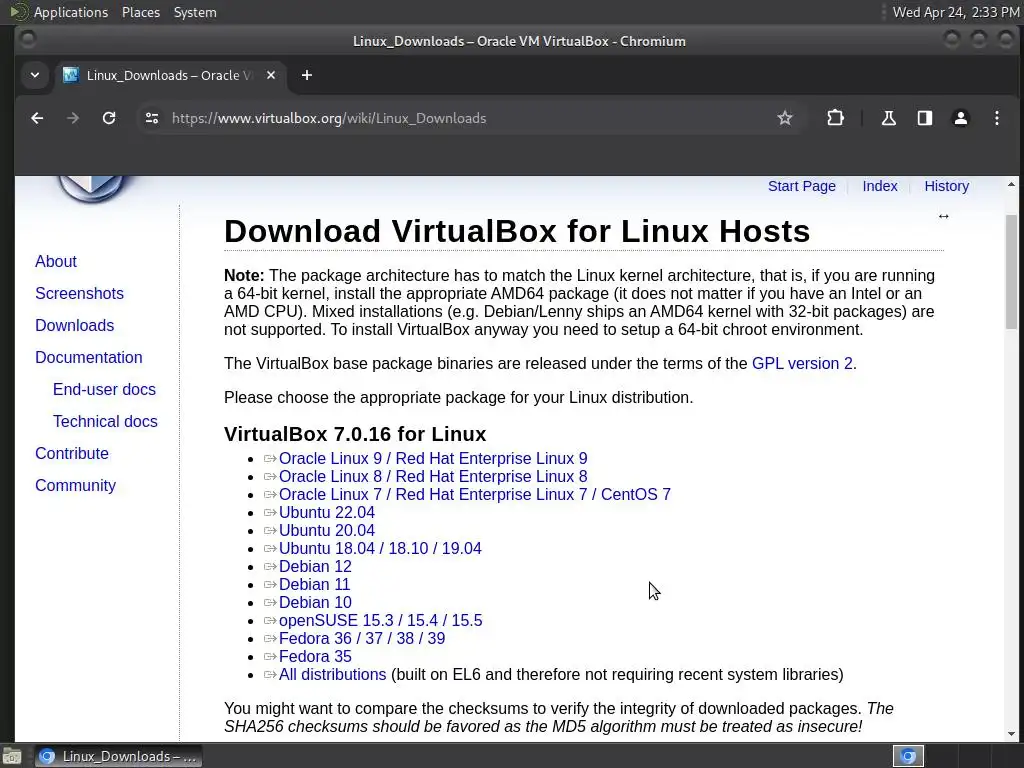This screenshot has width=1024, height=768.
Task: Select Linux_Downloads window in taskbar
Action: [x=118, y=756]
